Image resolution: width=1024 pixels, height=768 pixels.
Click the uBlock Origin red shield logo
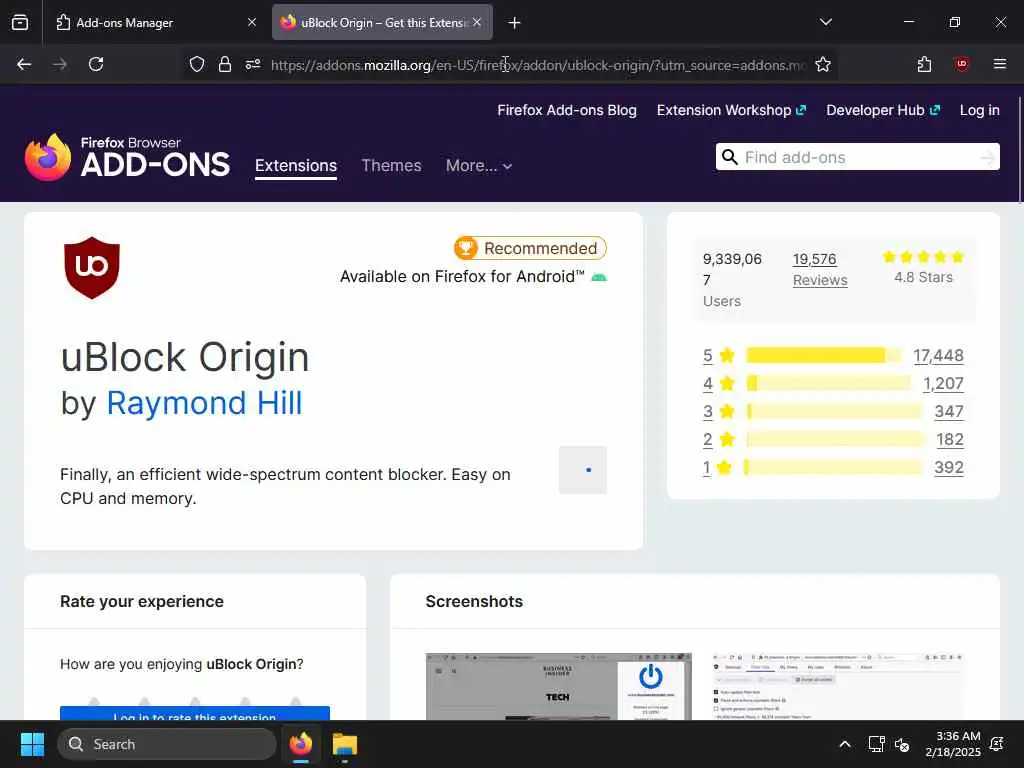[92, 268]
